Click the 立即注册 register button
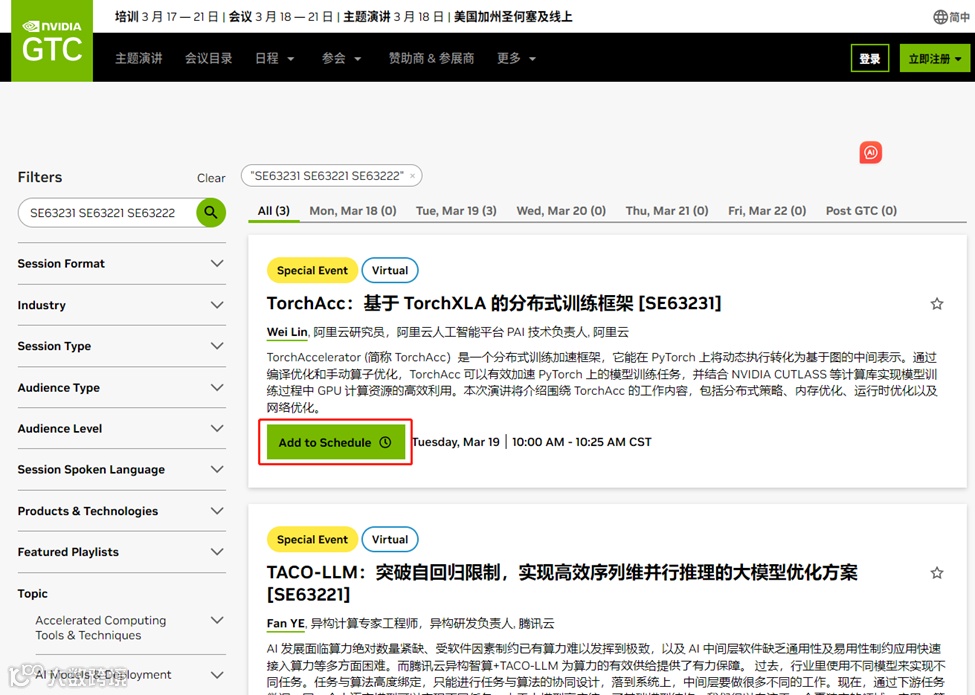 pos(935,58)
